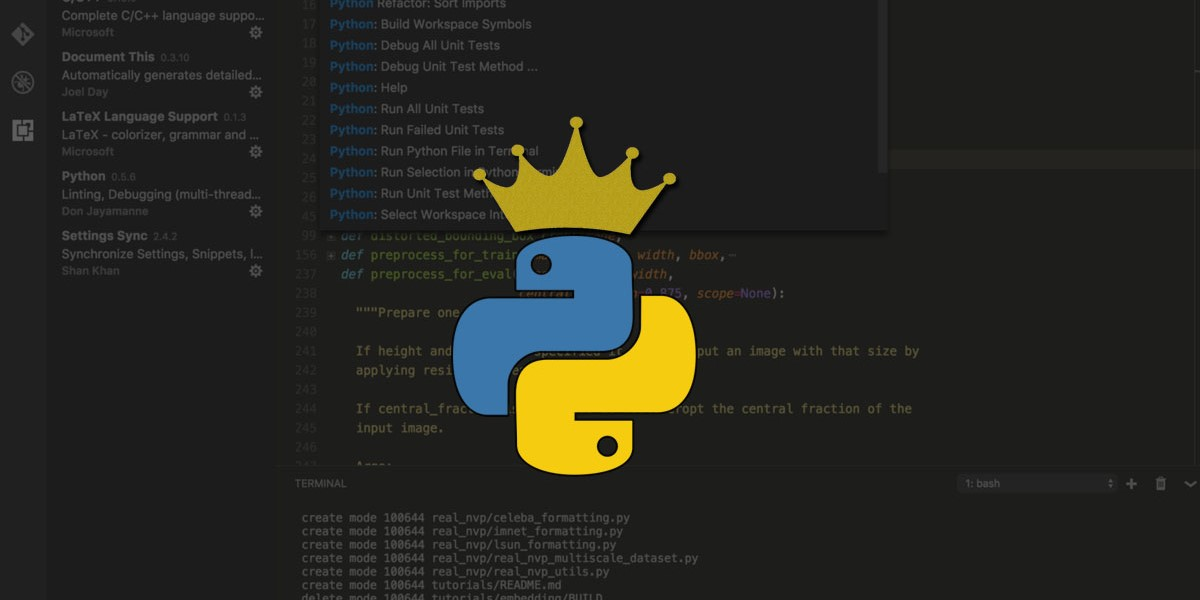
Task: Click description 'Synchronize Settings, Snippets, I...'
Action: [161, 254]
